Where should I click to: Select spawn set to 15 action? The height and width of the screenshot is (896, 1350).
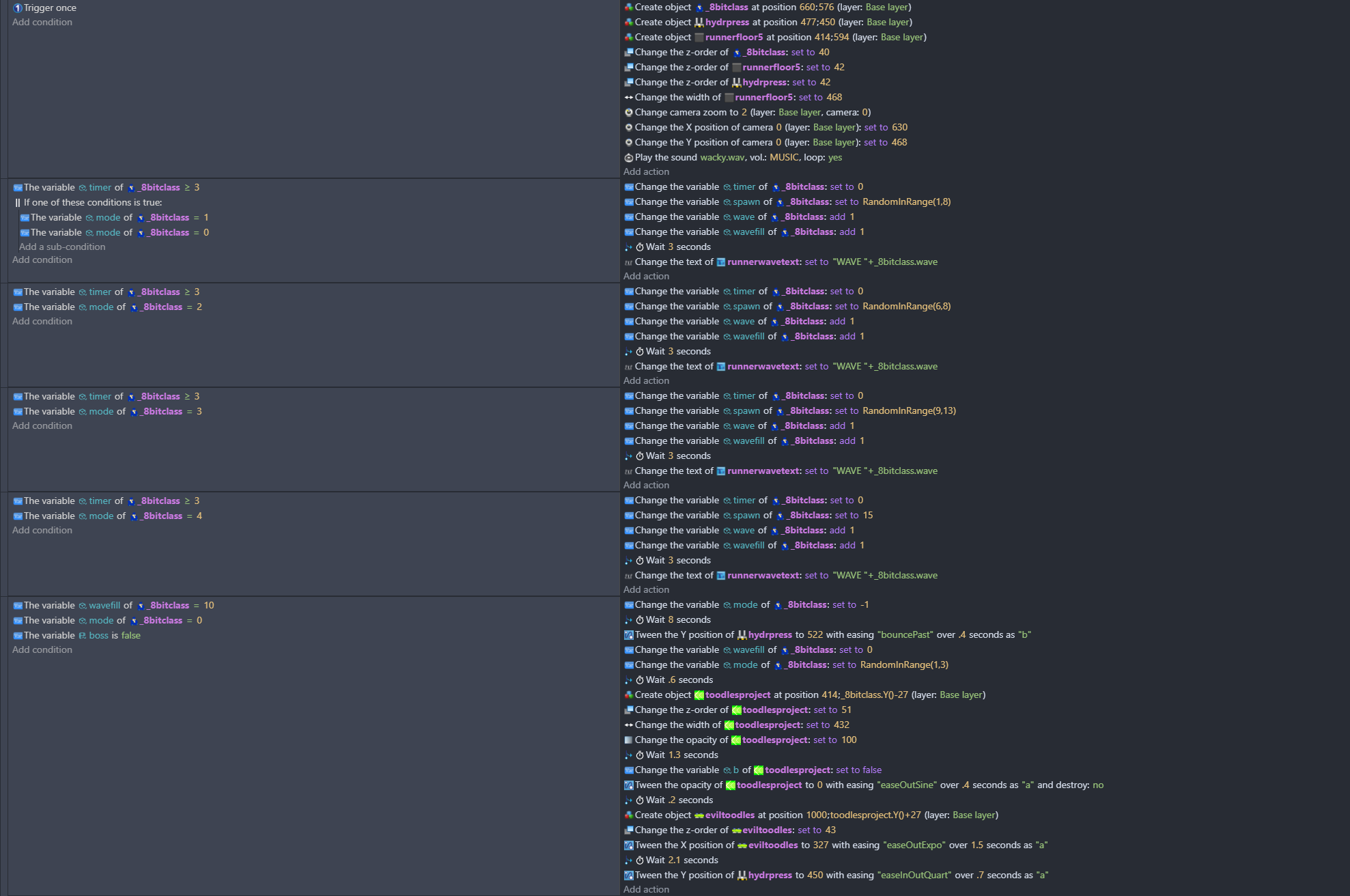tap(748, 516)
